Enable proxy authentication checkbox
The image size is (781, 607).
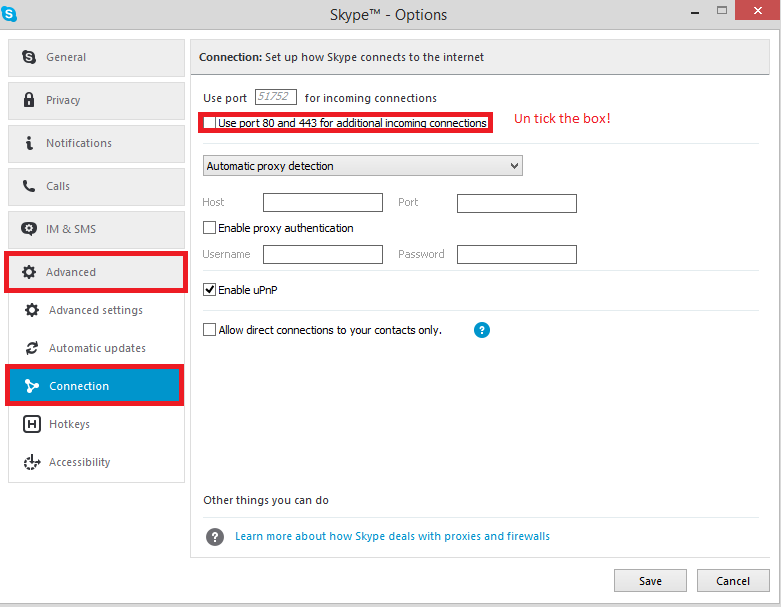click(x=209, y=228)
